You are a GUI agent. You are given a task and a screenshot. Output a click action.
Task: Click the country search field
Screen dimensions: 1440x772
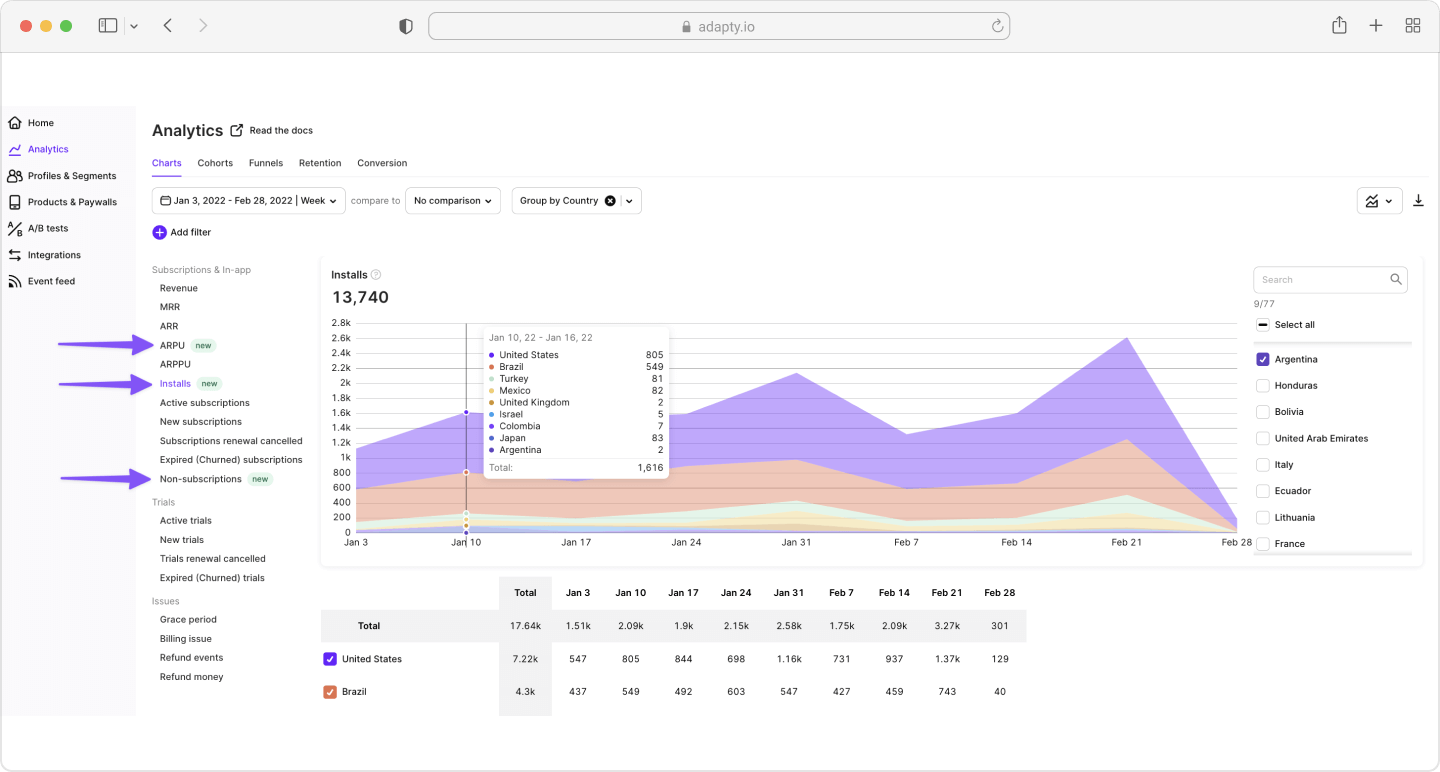click(1322, 280)
